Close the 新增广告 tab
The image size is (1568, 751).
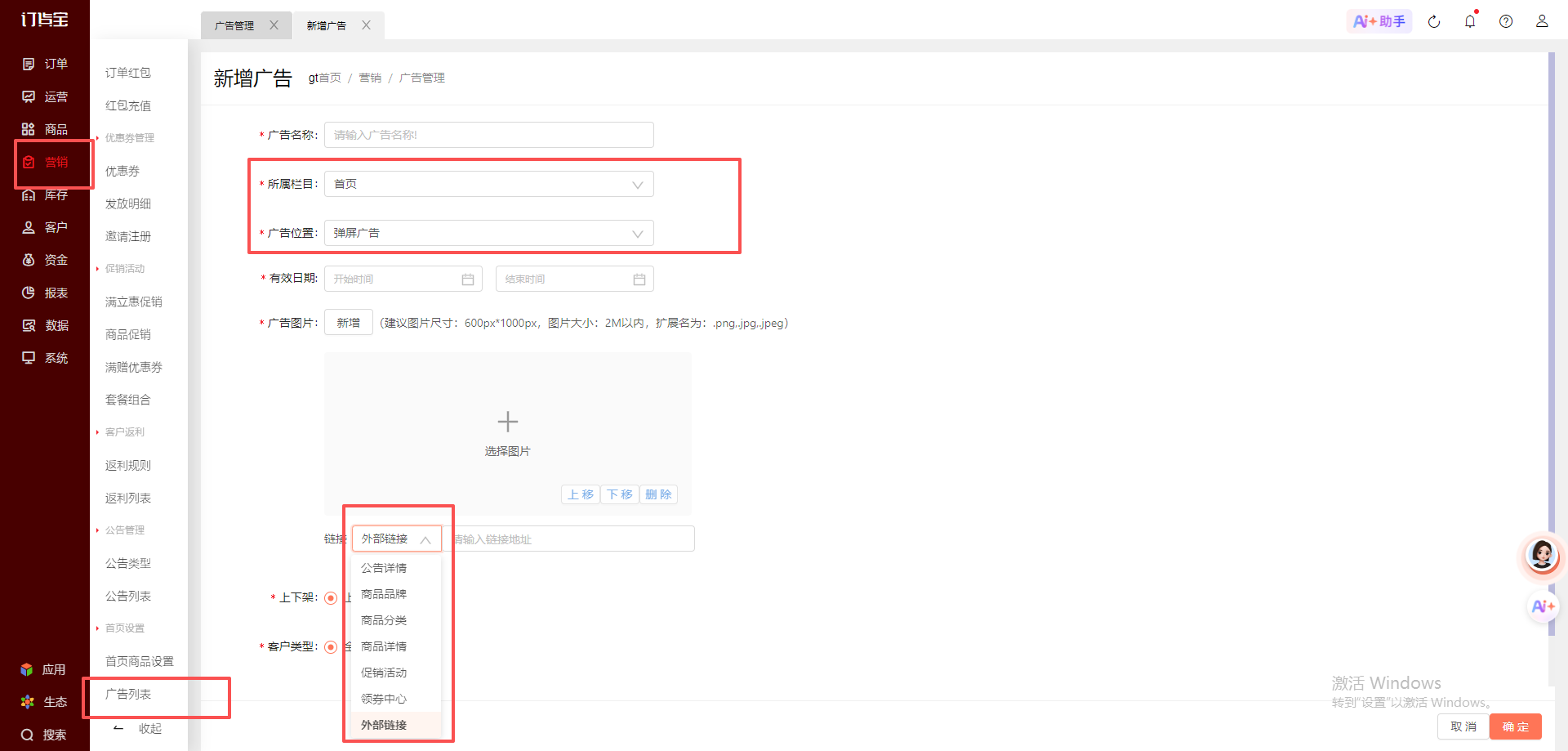click(366, 25)
